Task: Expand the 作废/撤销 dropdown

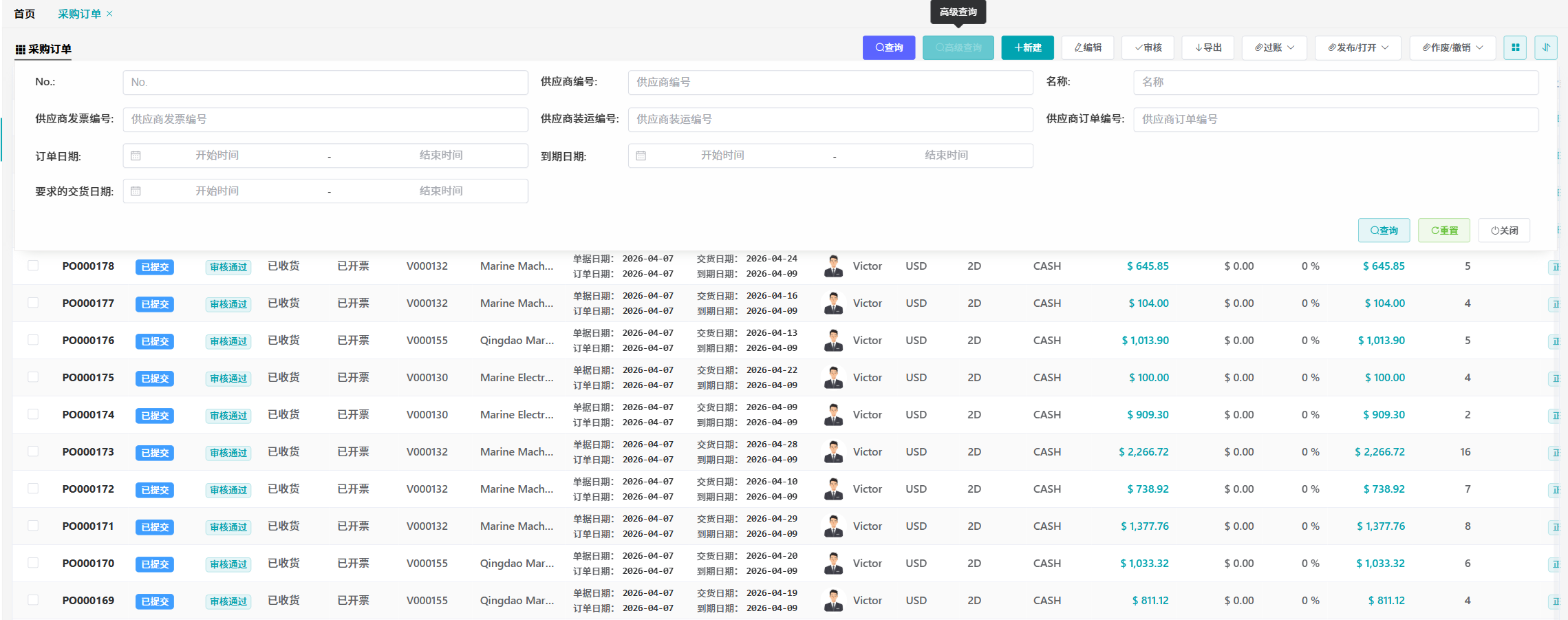Action: [x=1452, y=47]
